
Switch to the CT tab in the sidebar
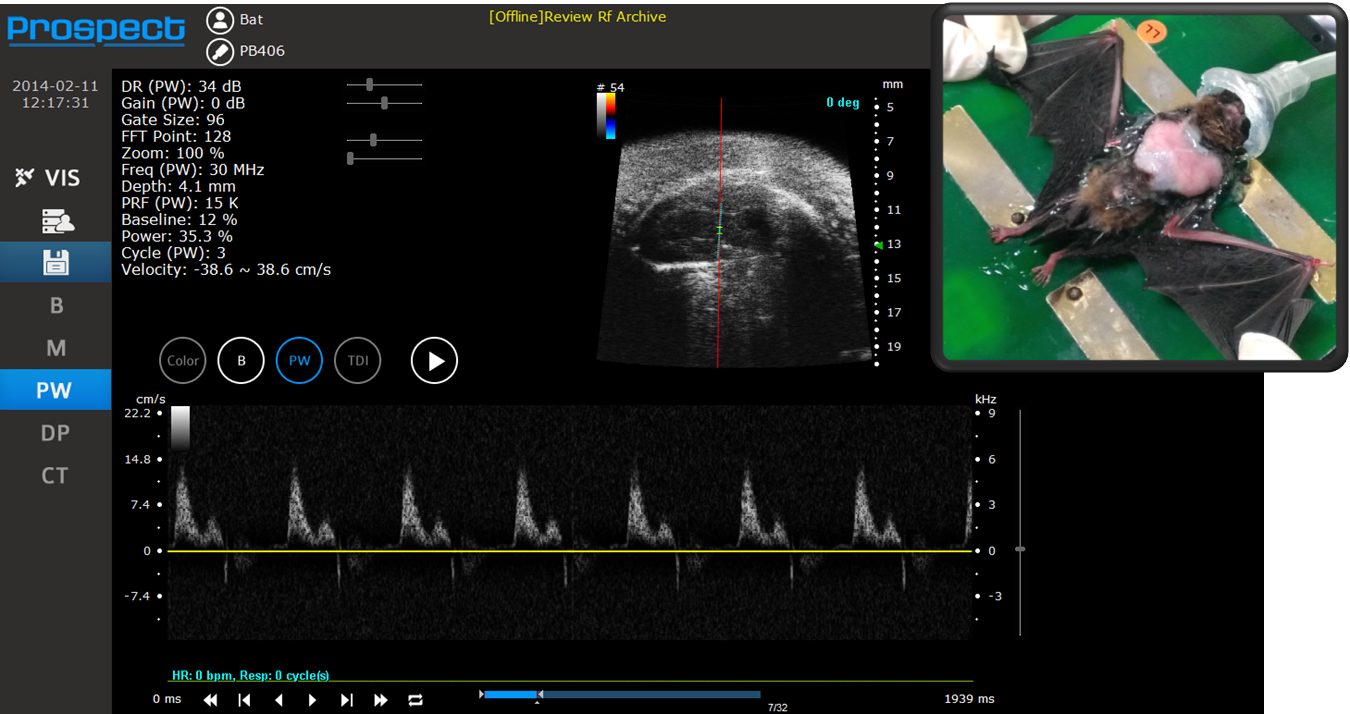[56, 476]
